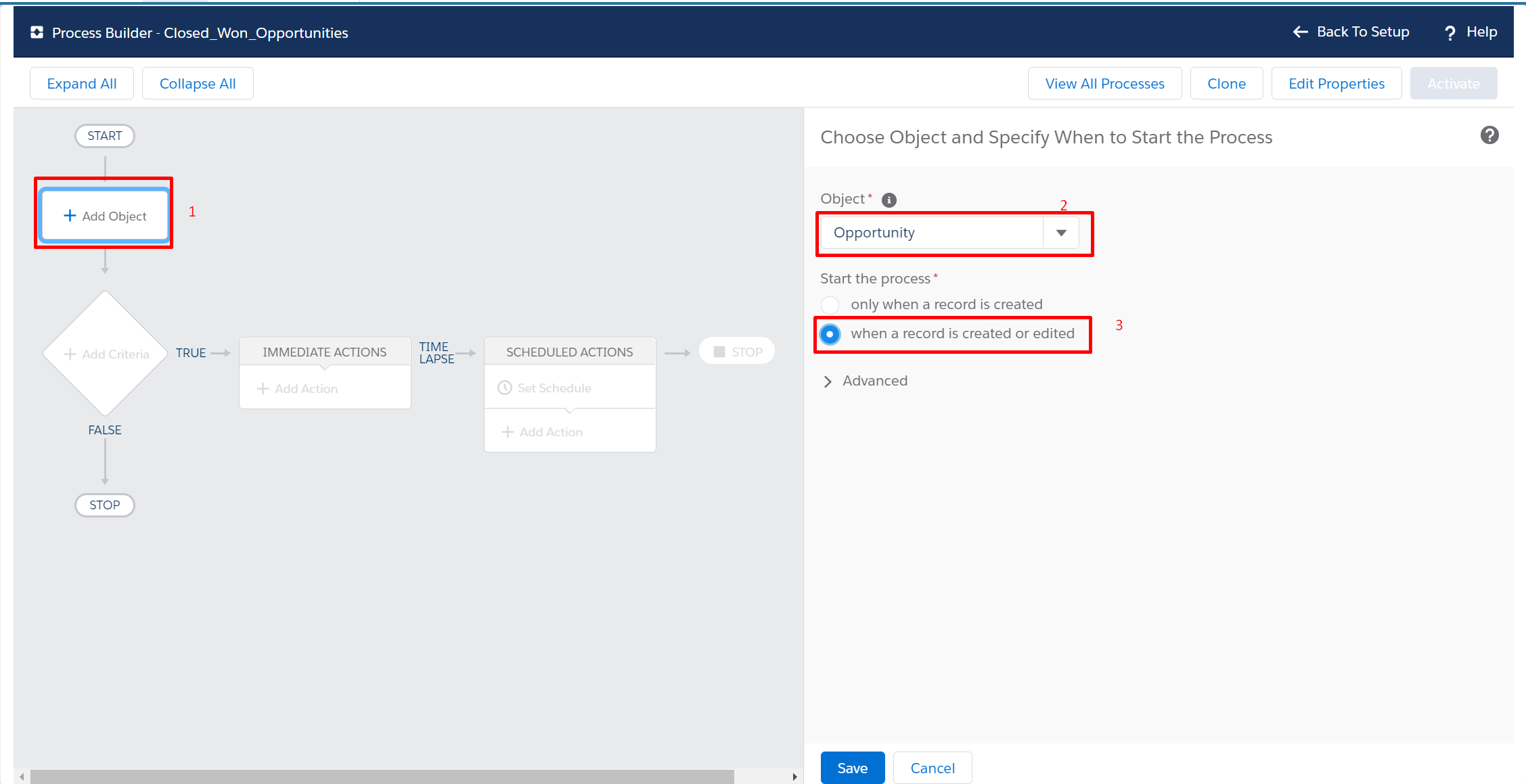This screenshot has width=1526, height=784.
Task: Click Expand All button
Action: tap(82, 84)
